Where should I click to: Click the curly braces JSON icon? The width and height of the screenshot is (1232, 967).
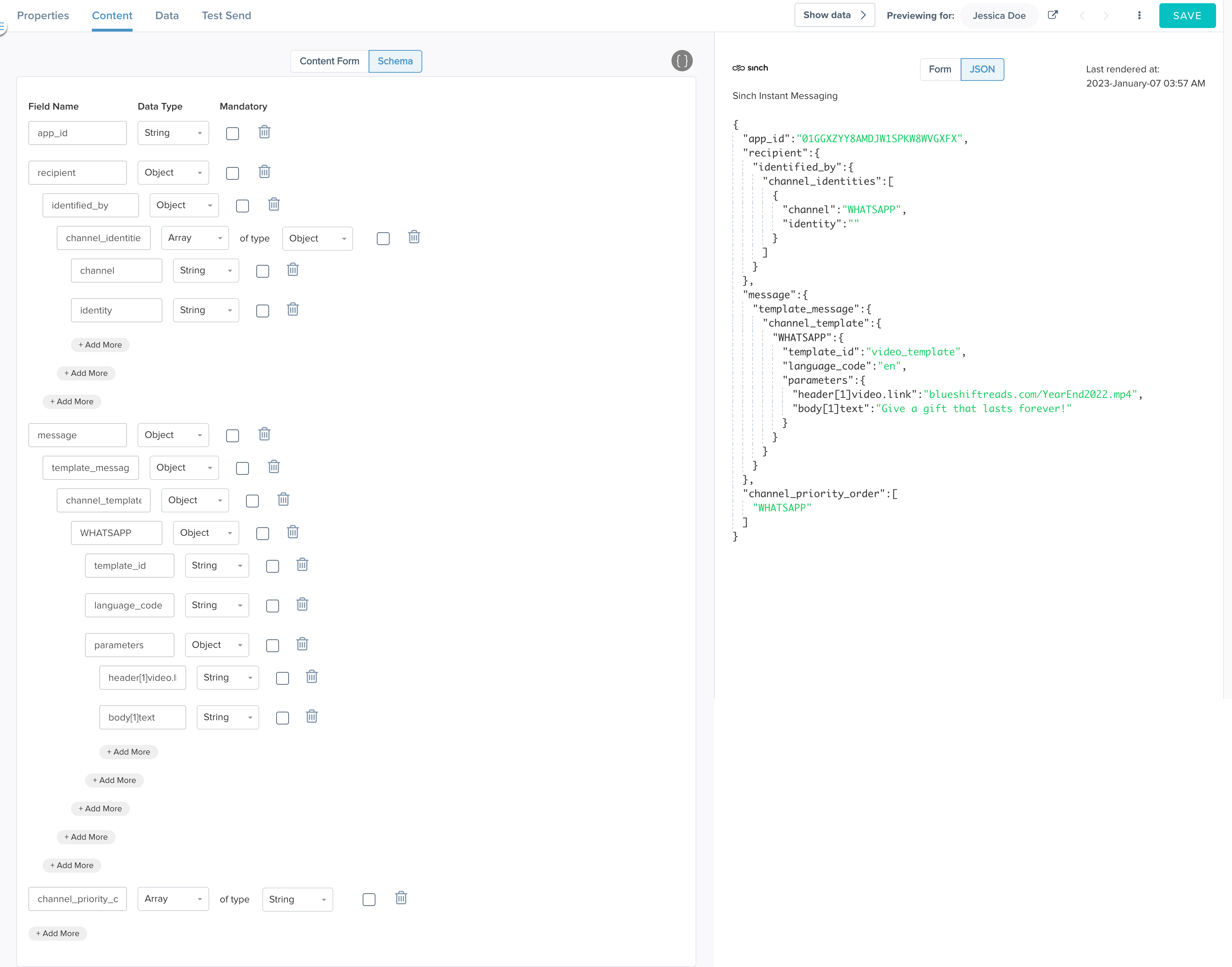(681, 61)
